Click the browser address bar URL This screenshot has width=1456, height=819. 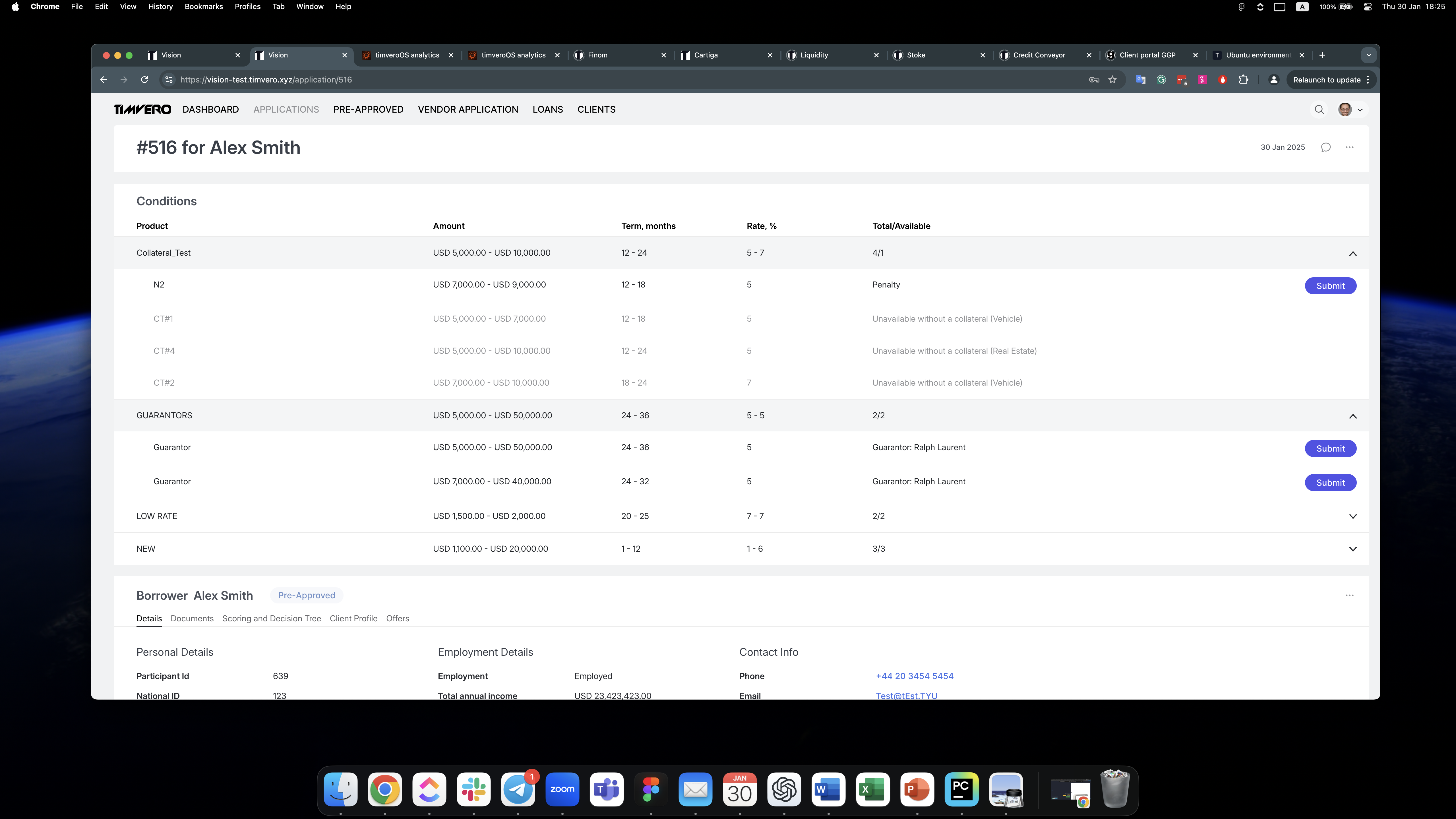[x=266, y=80]
